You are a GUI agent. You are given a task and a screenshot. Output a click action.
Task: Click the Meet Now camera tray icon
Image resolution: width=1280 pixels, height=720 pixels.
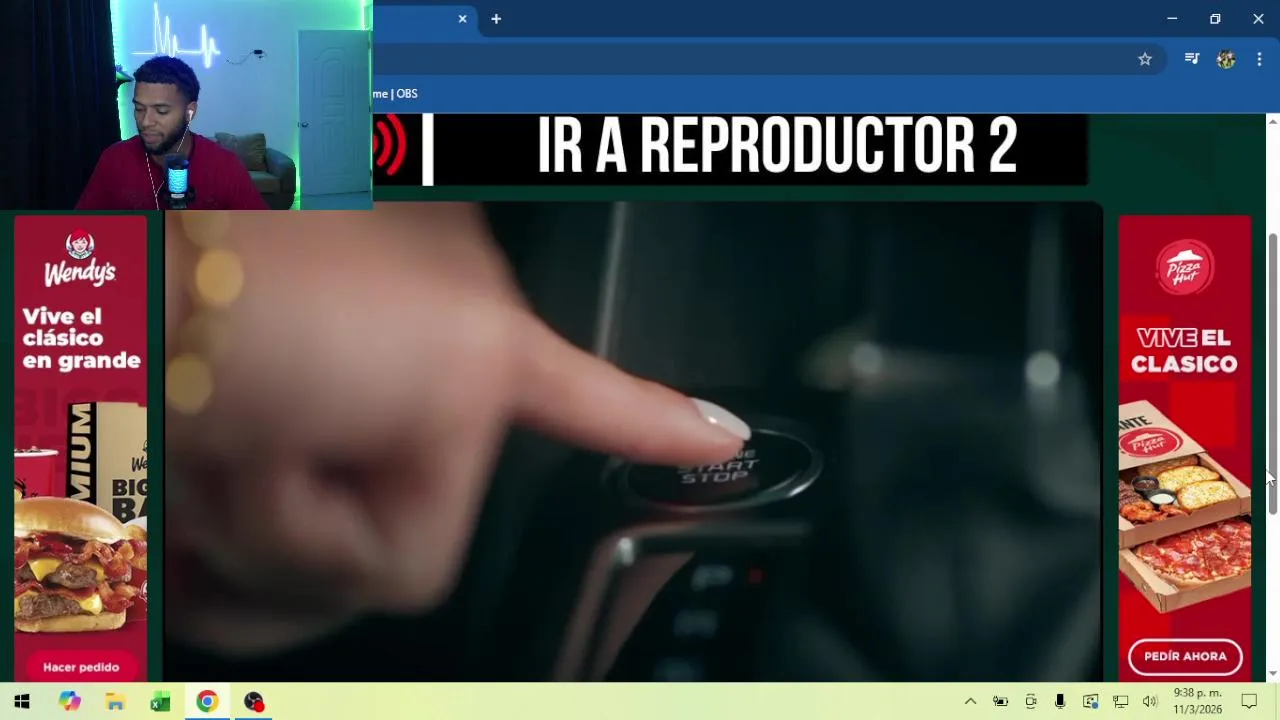(1030, 702)
